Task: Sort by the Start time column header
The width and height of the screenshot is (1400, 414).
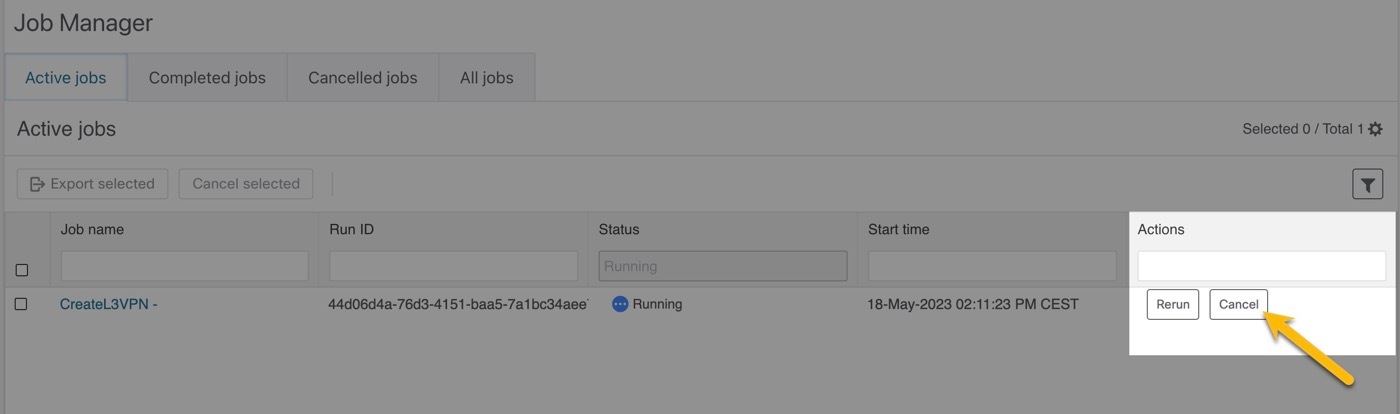Action: [898, 229]
